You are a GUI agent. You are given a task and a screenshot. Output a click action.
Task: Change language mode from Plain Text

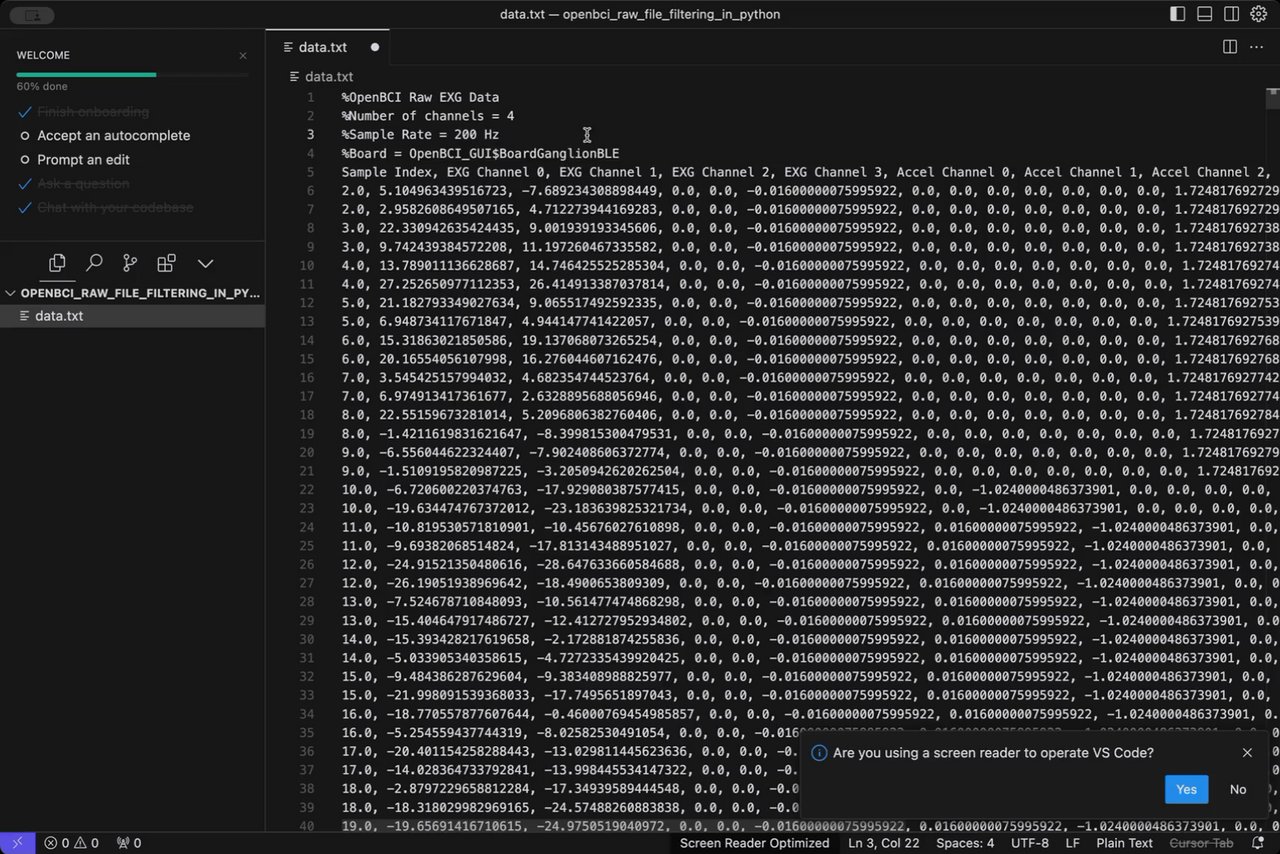1124,843
